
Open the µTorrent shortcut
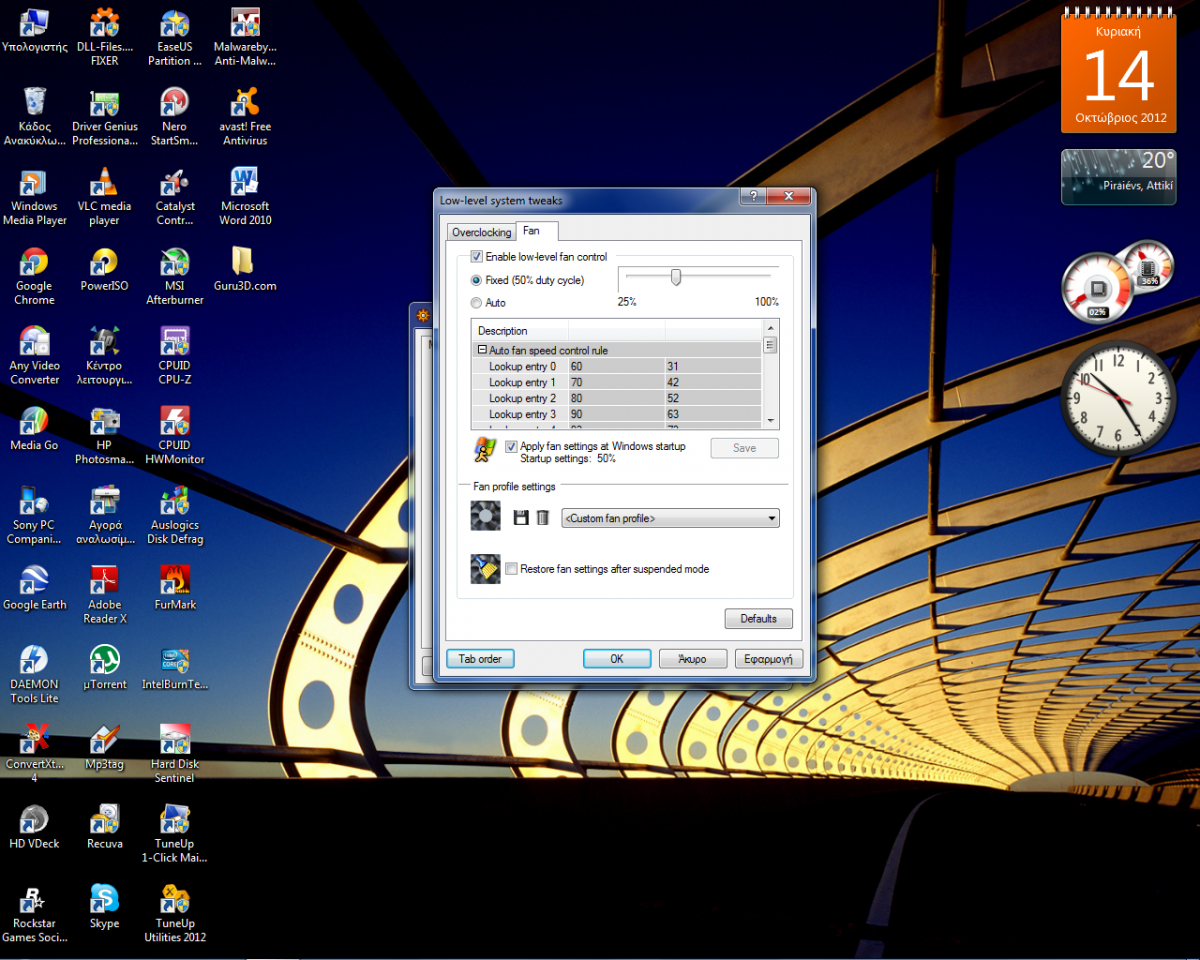click(104, 669)
